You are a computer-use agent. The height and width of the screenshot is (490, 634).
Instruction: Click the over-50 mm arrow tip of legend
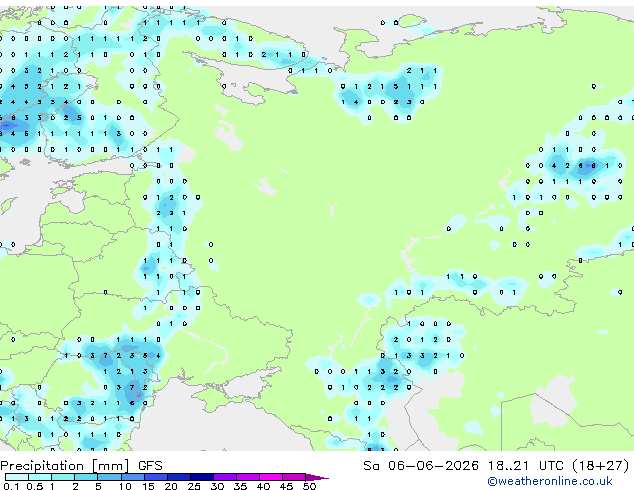pyautogui.click(x=317, y=478)
